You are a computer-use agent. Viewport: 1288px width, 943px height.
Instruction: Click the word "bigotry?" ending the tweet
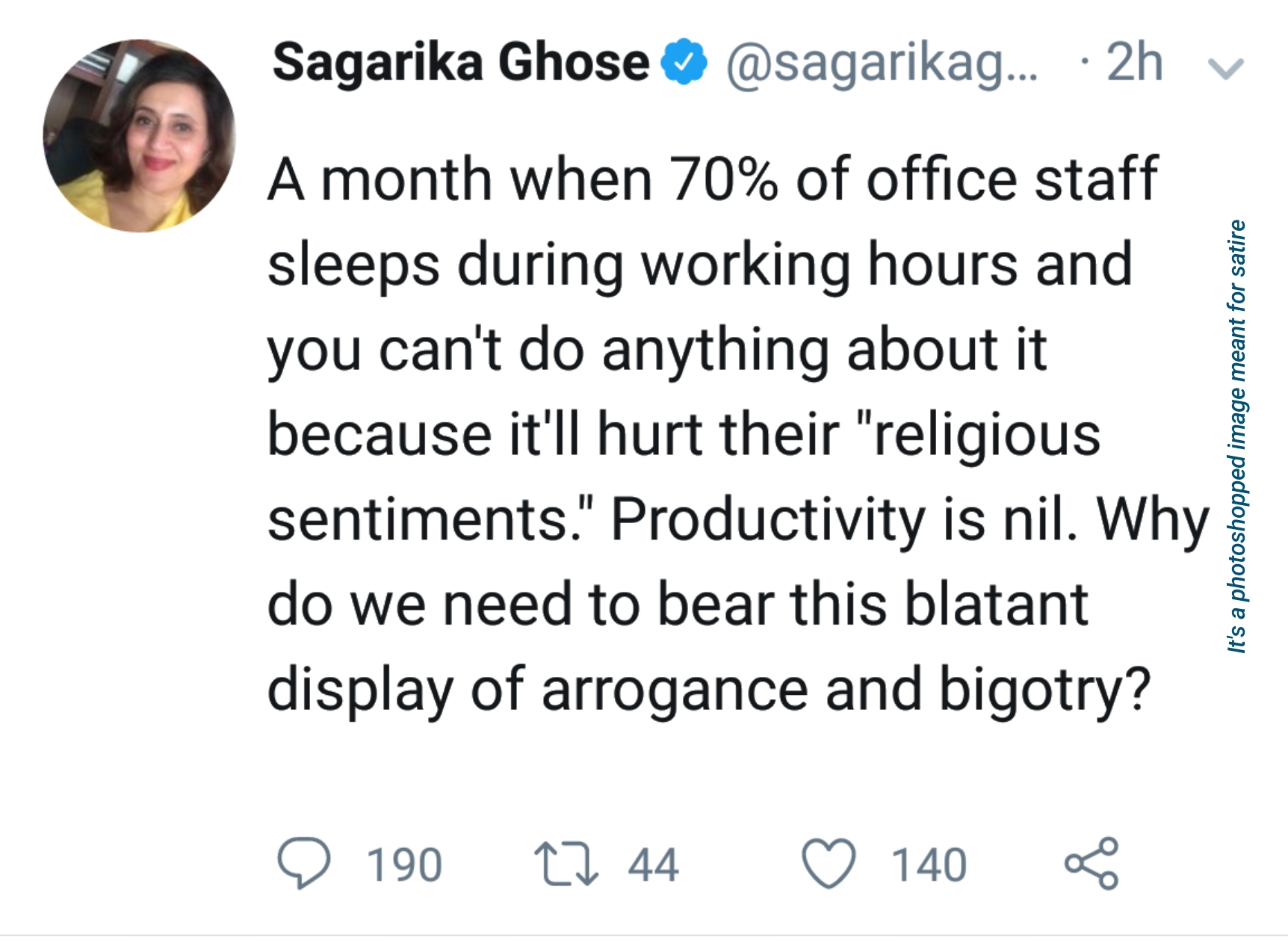[x=1044, y=690]
